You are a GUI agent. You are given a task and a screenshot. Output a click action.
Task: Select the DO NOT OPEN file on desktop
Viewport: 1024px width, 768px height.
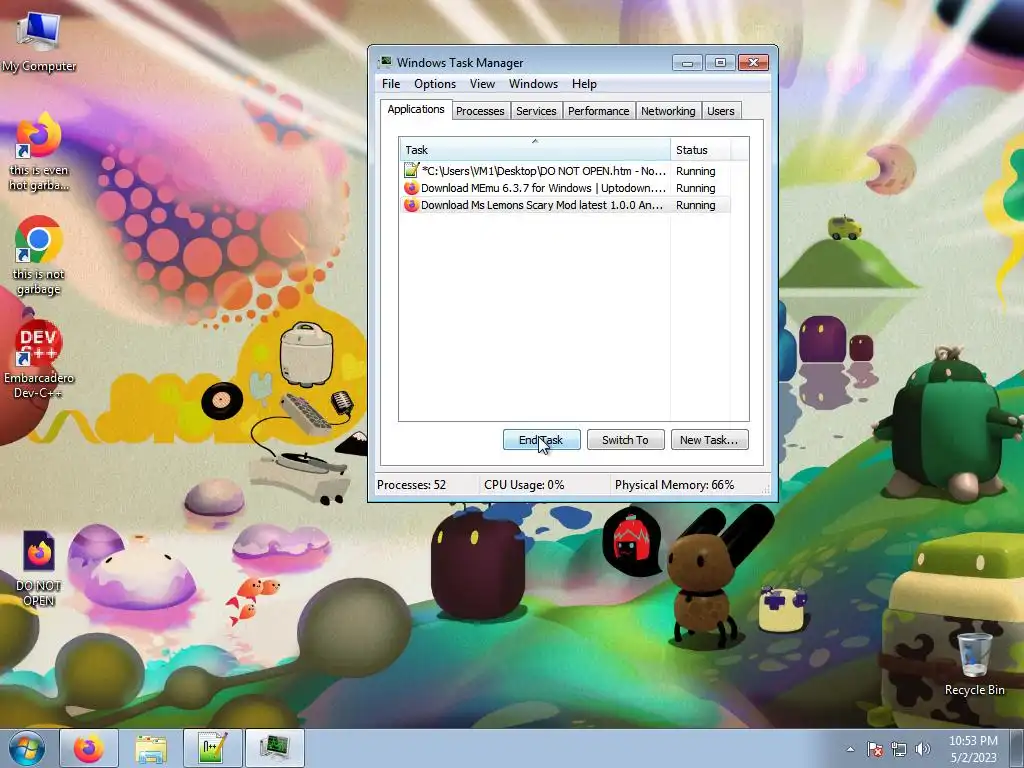coord(39,568)
